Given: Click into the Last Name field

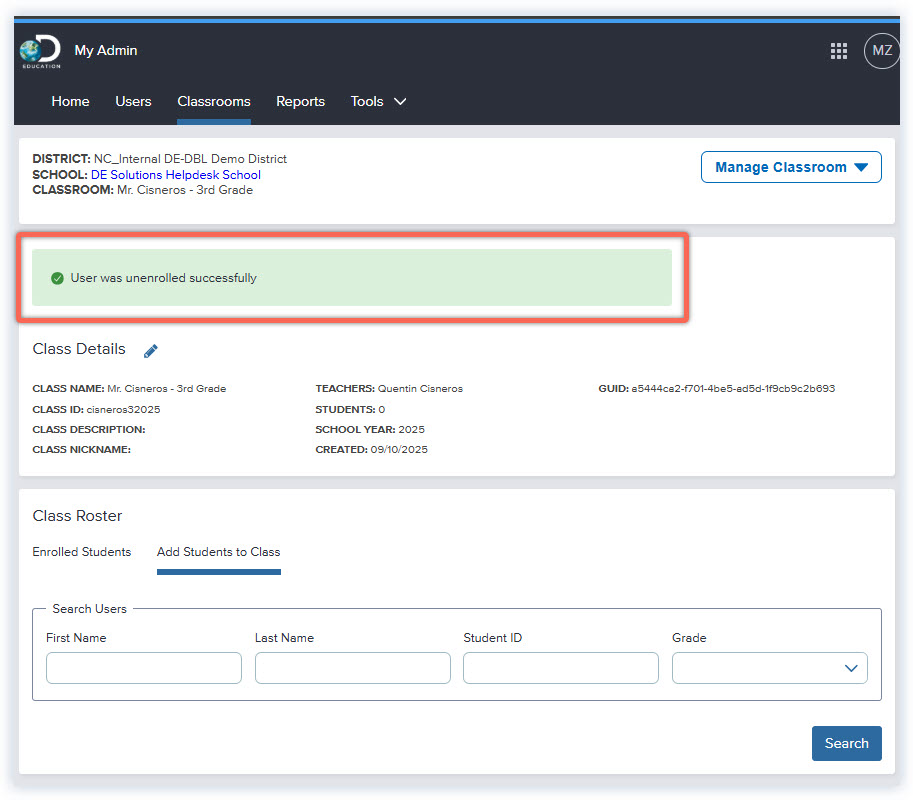Looking at the screenshot, I should (352, 668).
